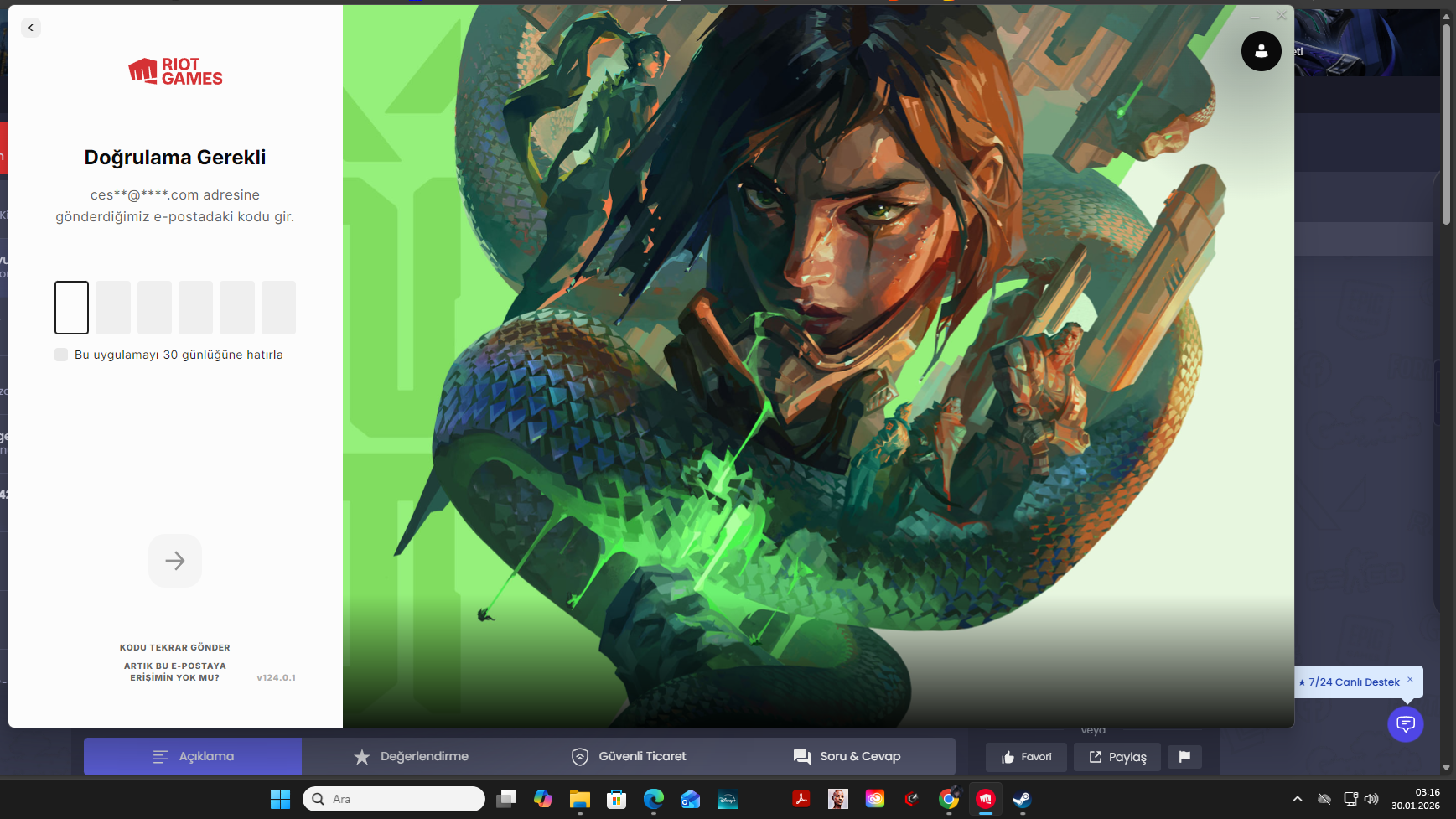Switch to the Açıklama tab

click(193, 756)
